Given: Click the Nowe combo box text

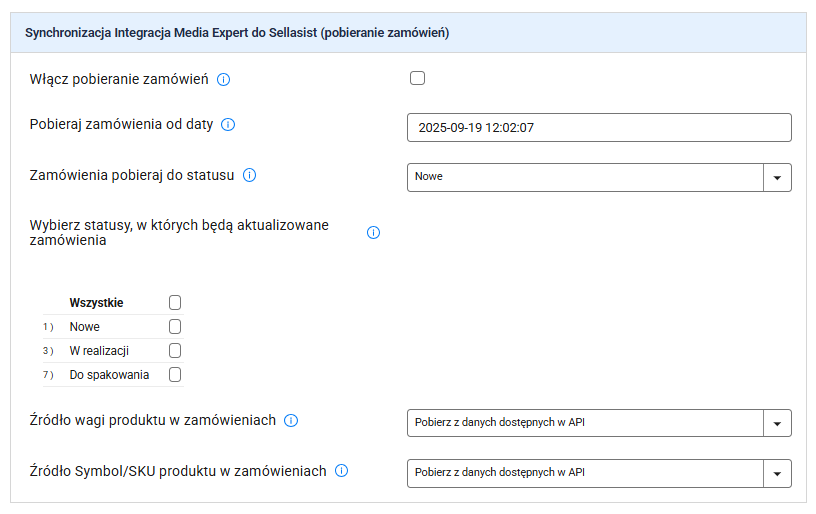Looking at the screenshot, I should pyautogui.click(x=428, y=176).
